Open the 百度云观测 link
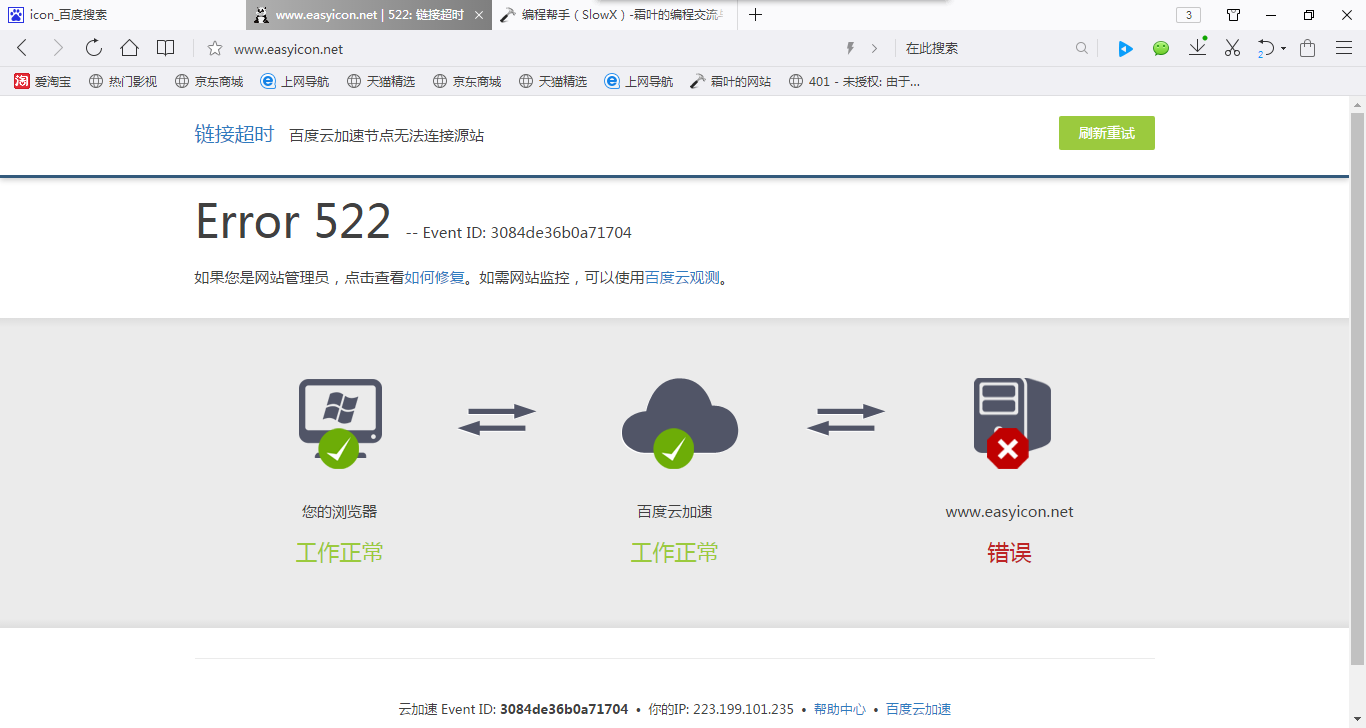Image resolution: width=1366 pixels, height=728 pixels. [x=682, y=278]
